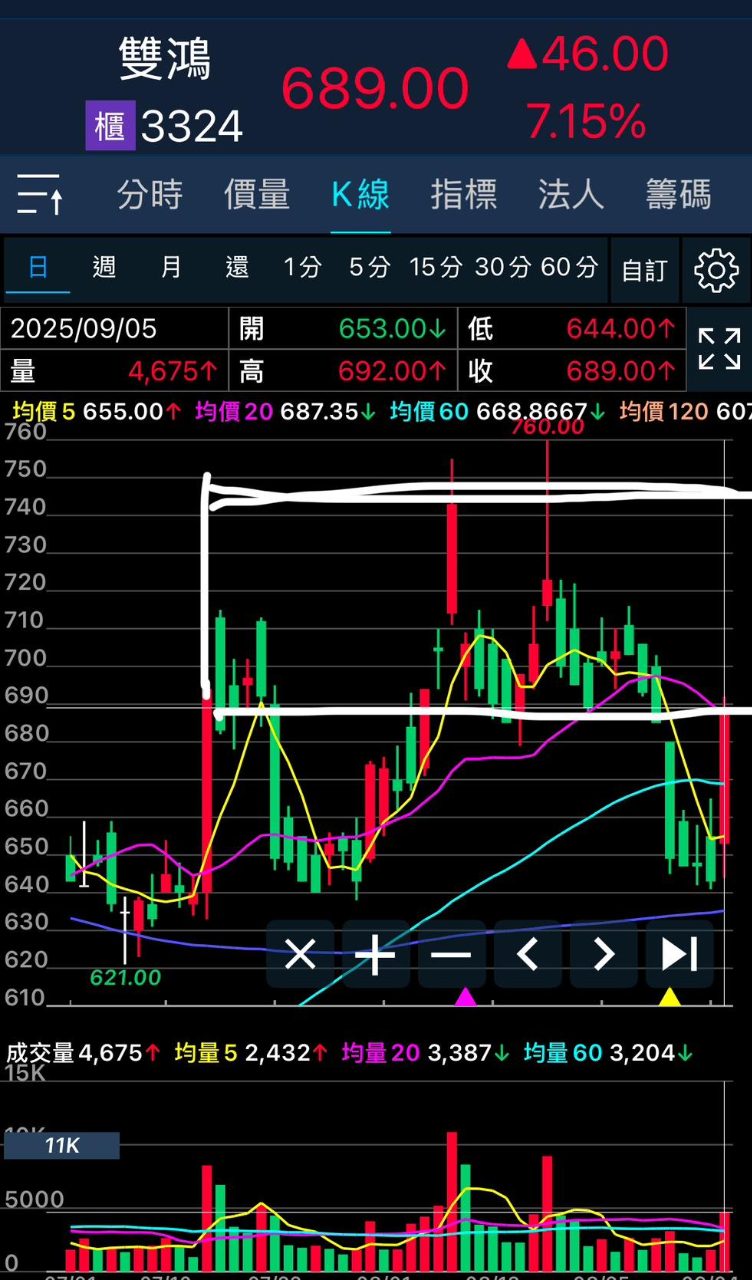Tap the 櫃 market badge

(109, 127)
